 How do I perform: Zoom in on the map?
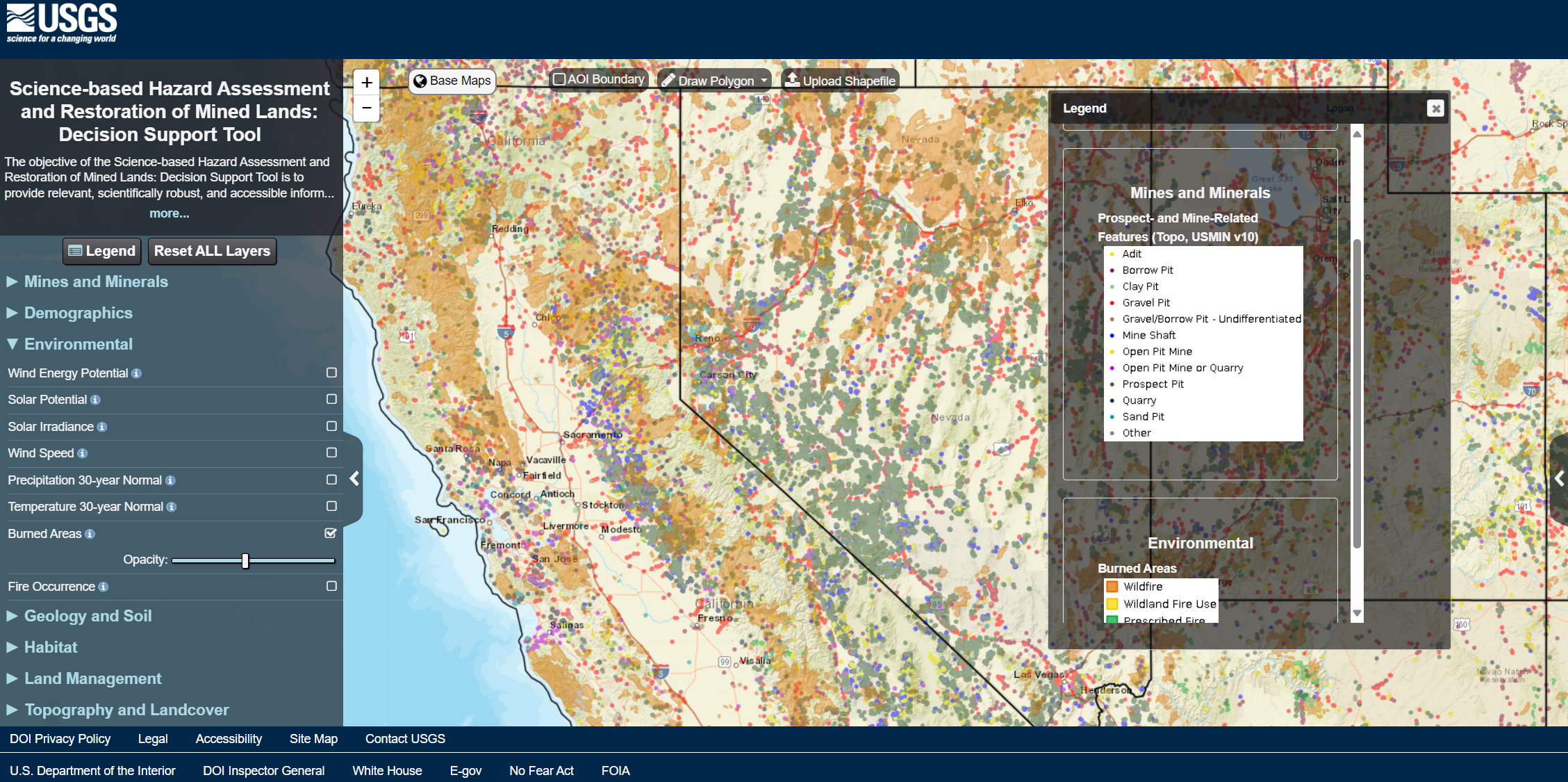coord(366,82)
